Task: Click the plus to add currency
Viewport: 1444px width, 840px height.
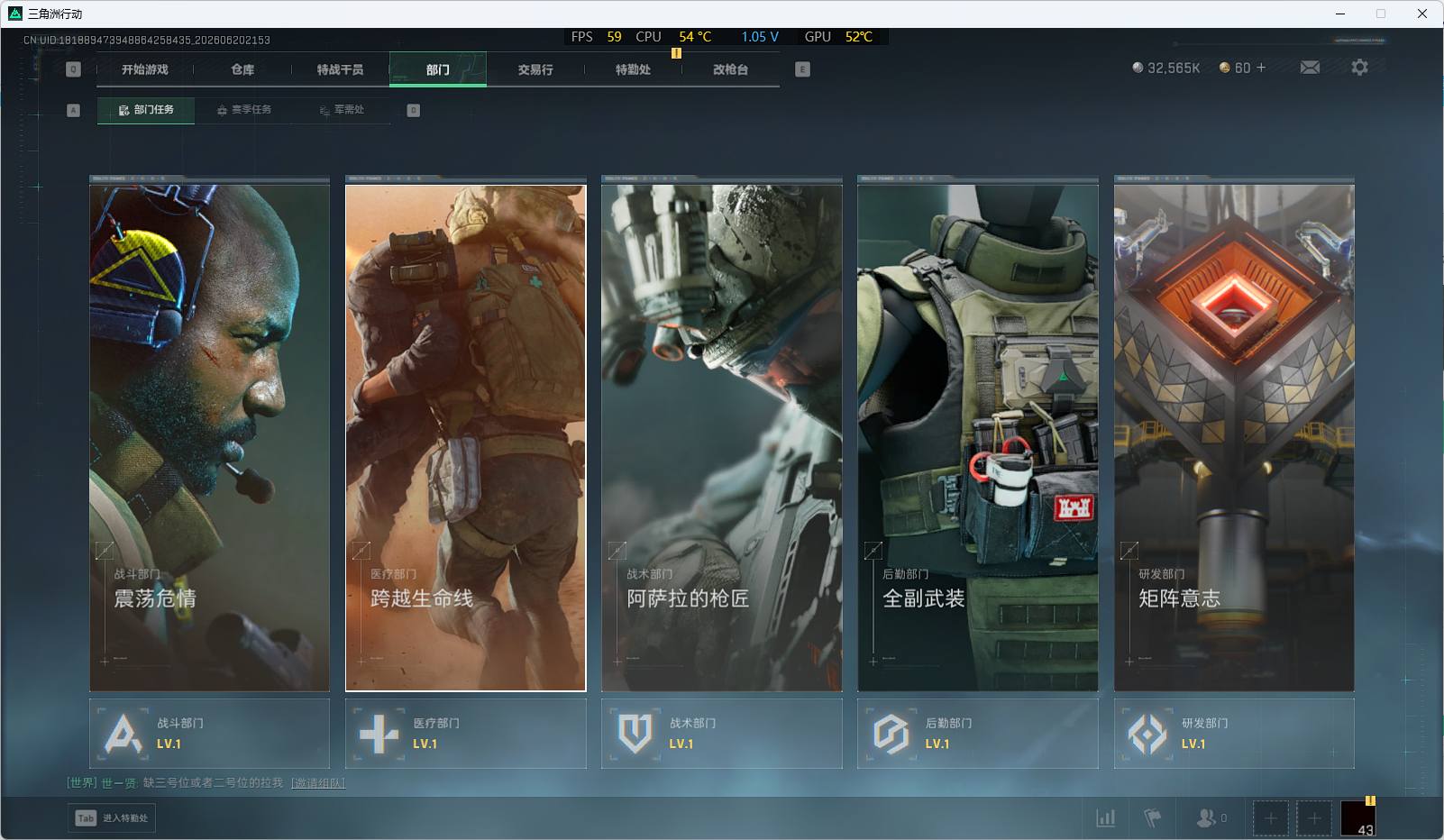Action: tap(1261, 68)
